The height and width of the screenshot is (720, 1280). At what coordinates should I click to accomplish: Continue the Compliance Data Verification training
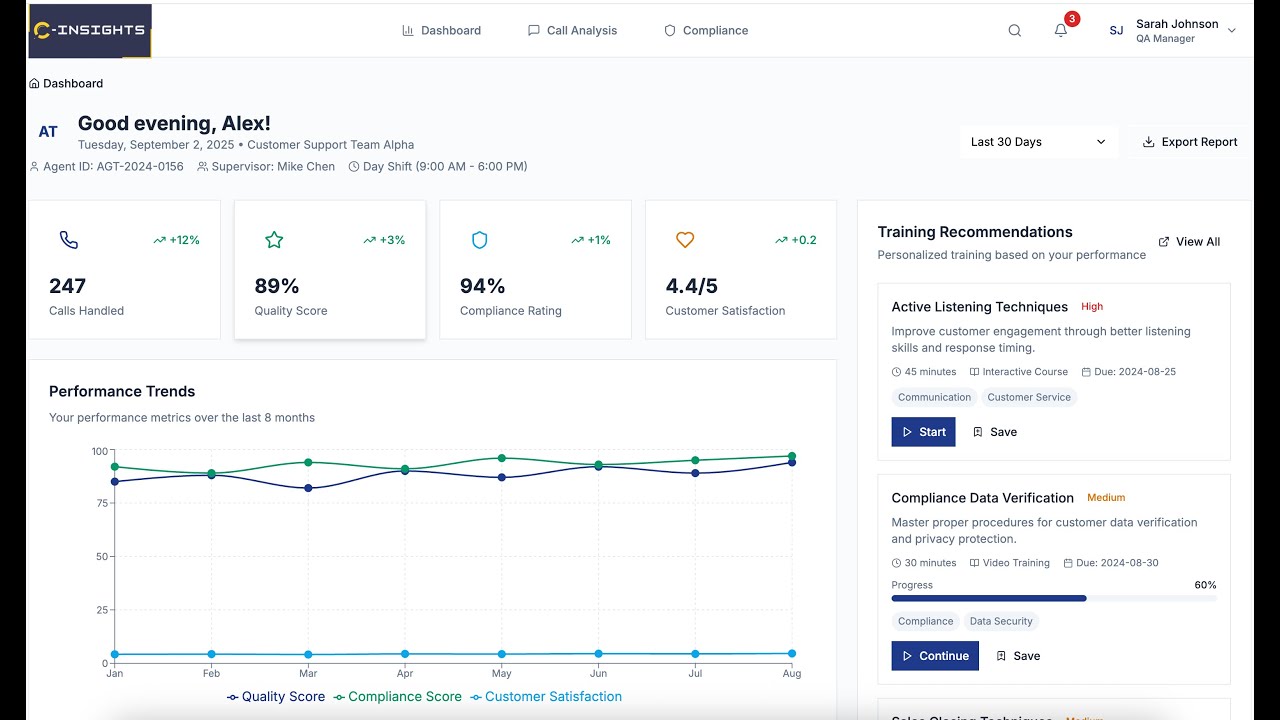pos(935,656)
